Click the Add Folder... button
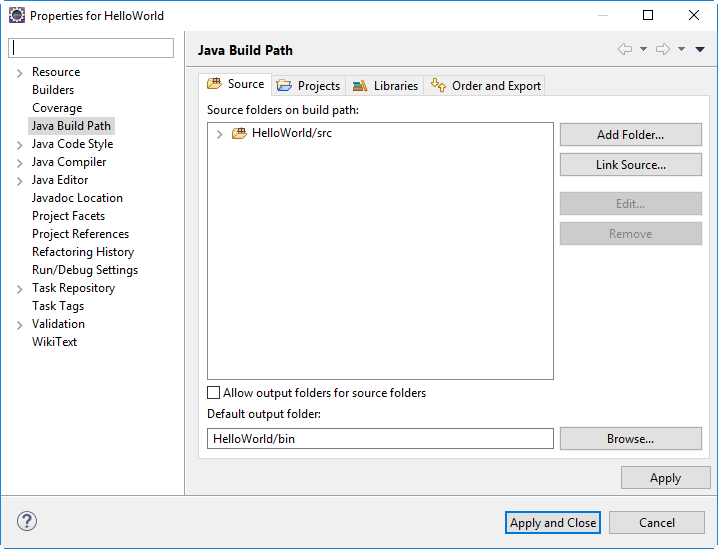 coord(631,135)
